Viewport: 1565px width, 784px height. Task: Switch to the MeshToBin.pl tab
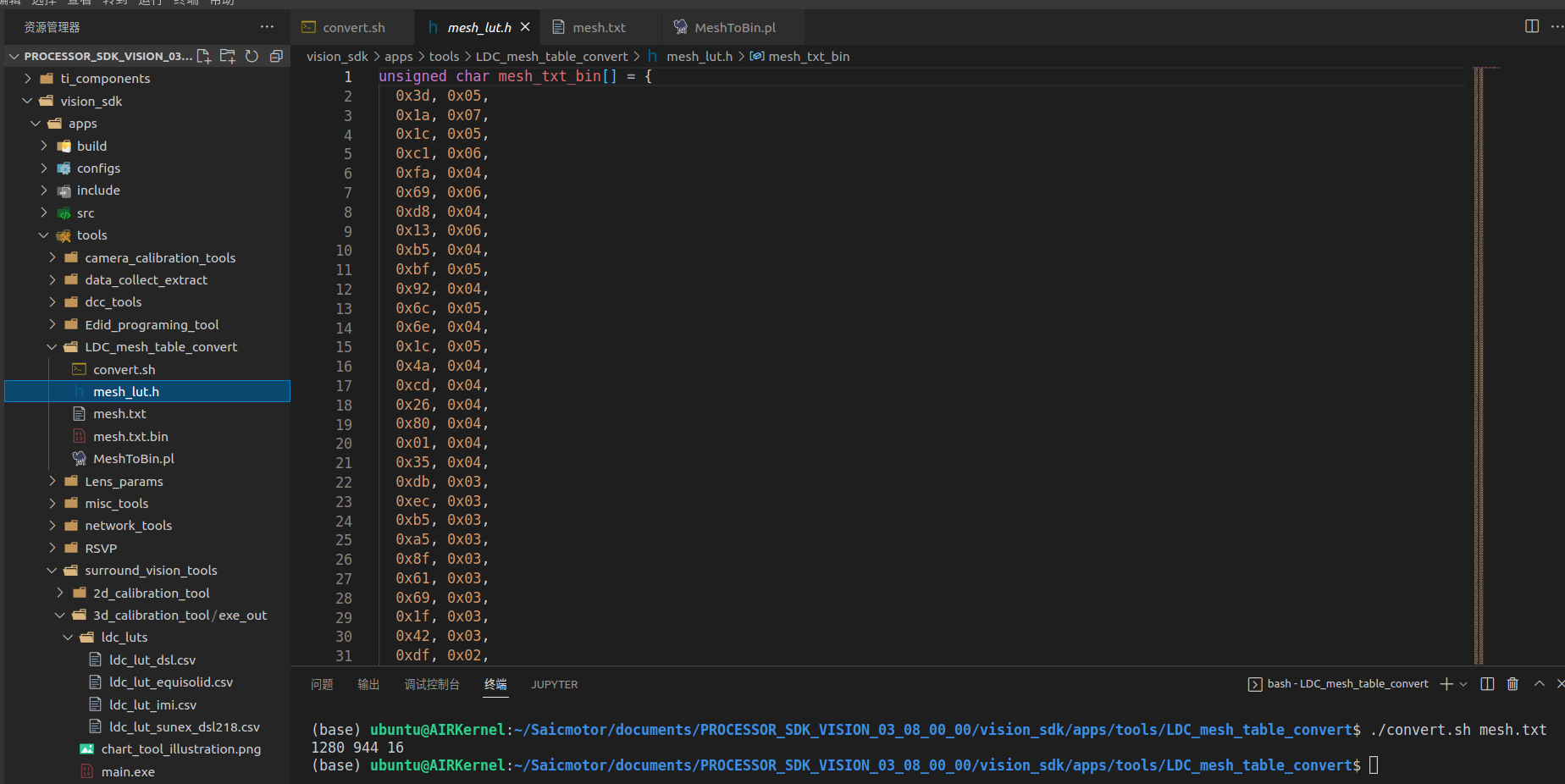734,28
